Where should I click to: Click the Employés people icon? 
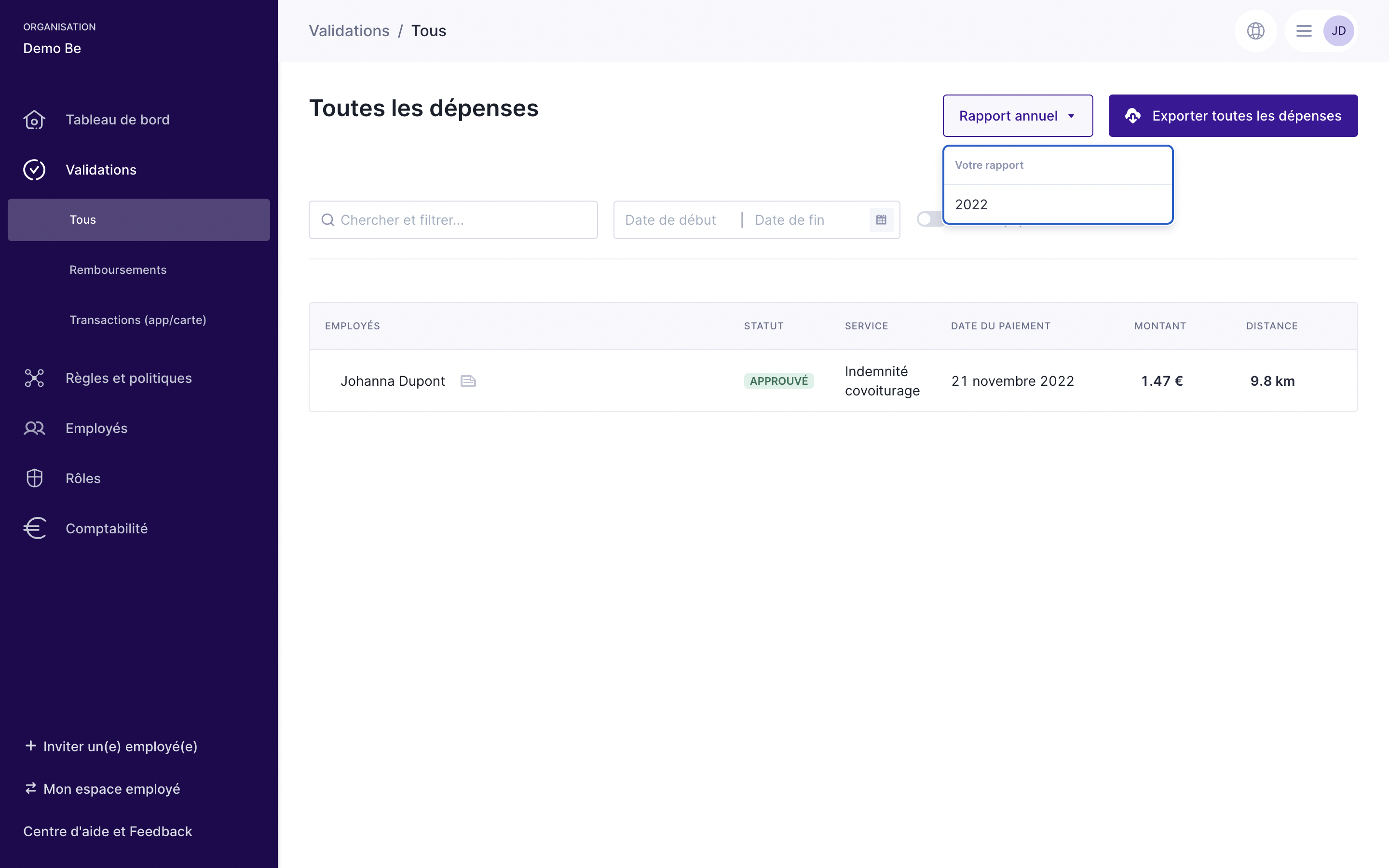pos(34,428)
